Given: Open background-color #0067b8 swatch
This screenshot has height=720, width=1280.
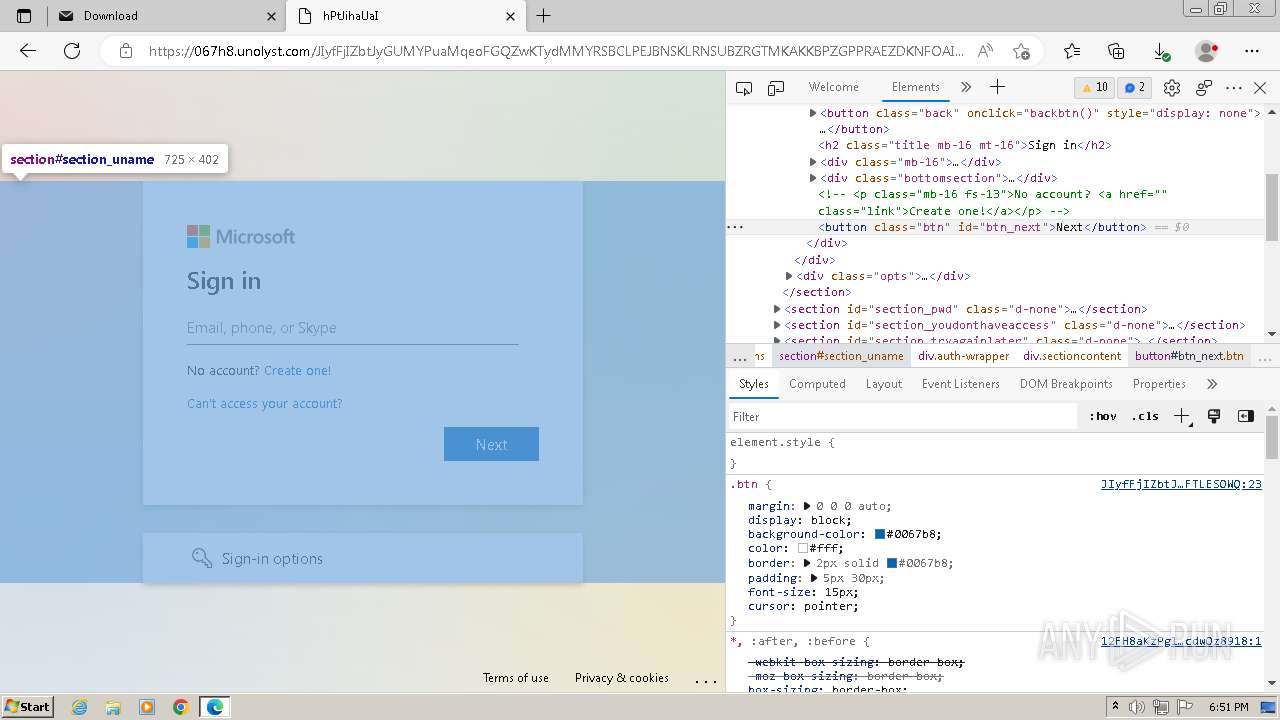Looking at the screenshot, I should click(x=880, y=535).
